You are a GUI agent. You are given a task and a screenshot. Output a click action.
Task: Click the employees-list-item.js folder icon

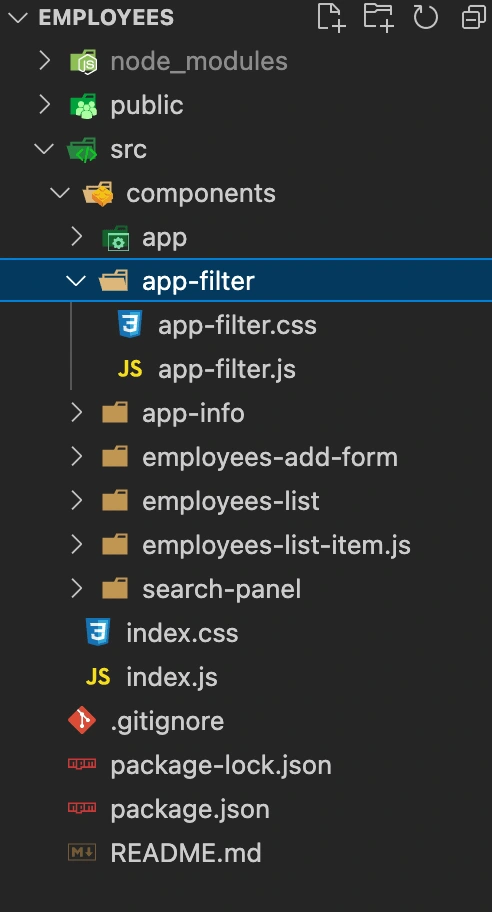point(115,545)
